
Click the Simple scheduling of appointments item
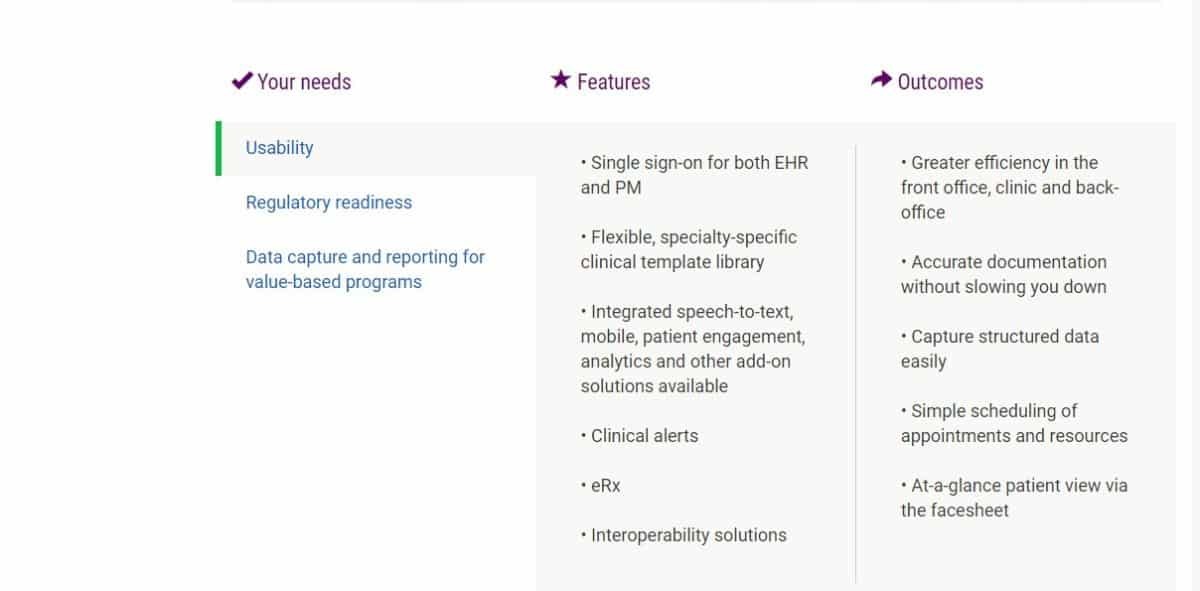pos(1013,423)
